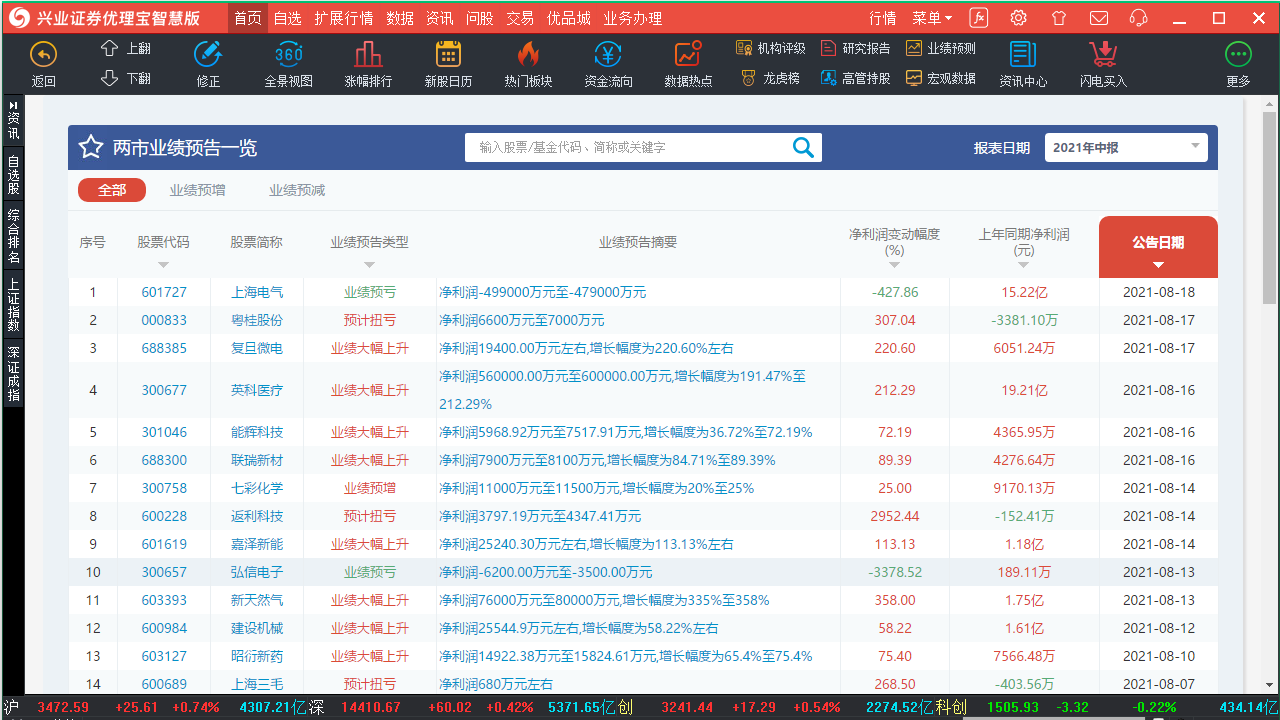
Task: Switch to the 业绩预减 tab
Action: (296, 189)
